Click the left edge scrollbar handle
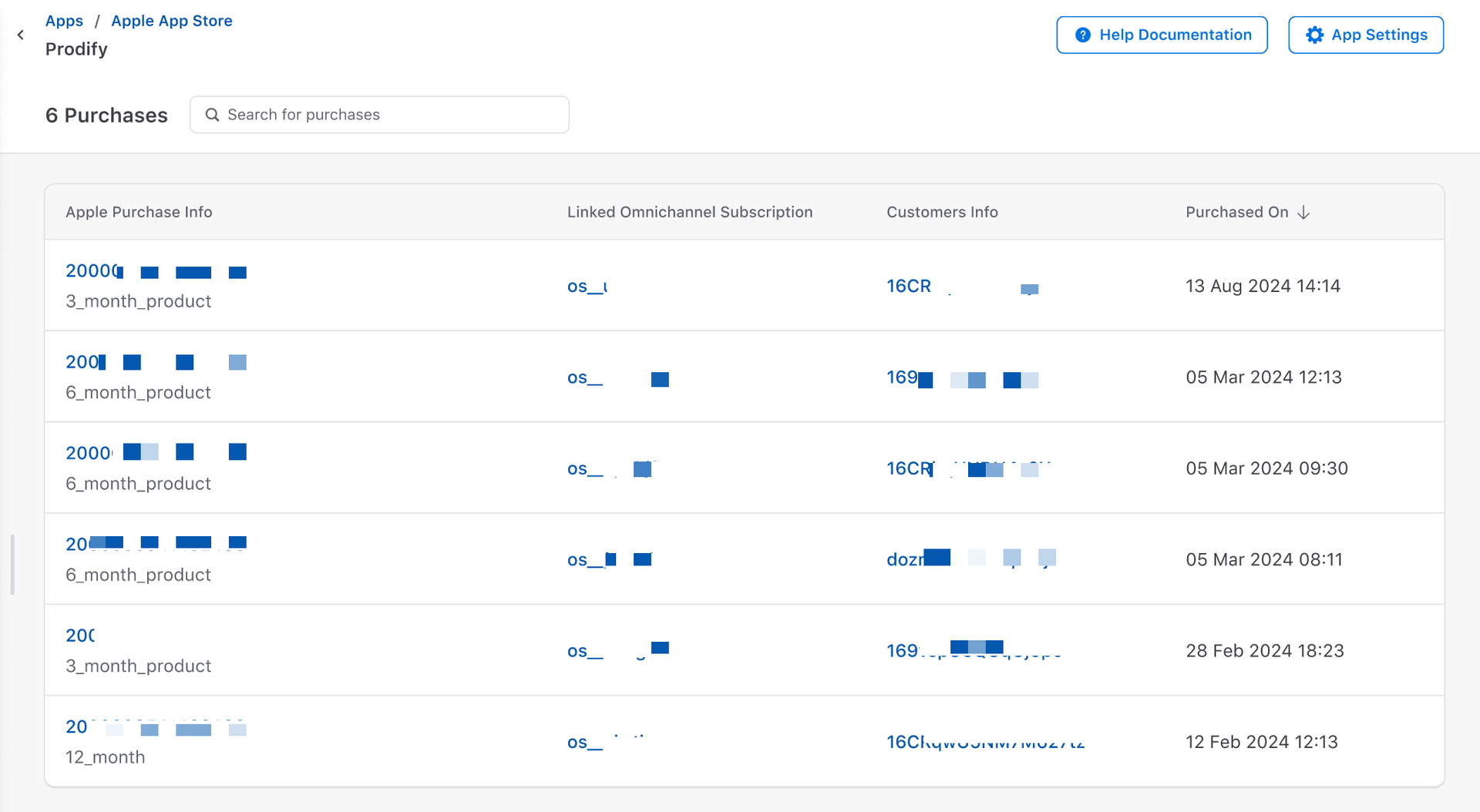The image size is (1480, 812). pyautogui.click(x=12, y=564)
